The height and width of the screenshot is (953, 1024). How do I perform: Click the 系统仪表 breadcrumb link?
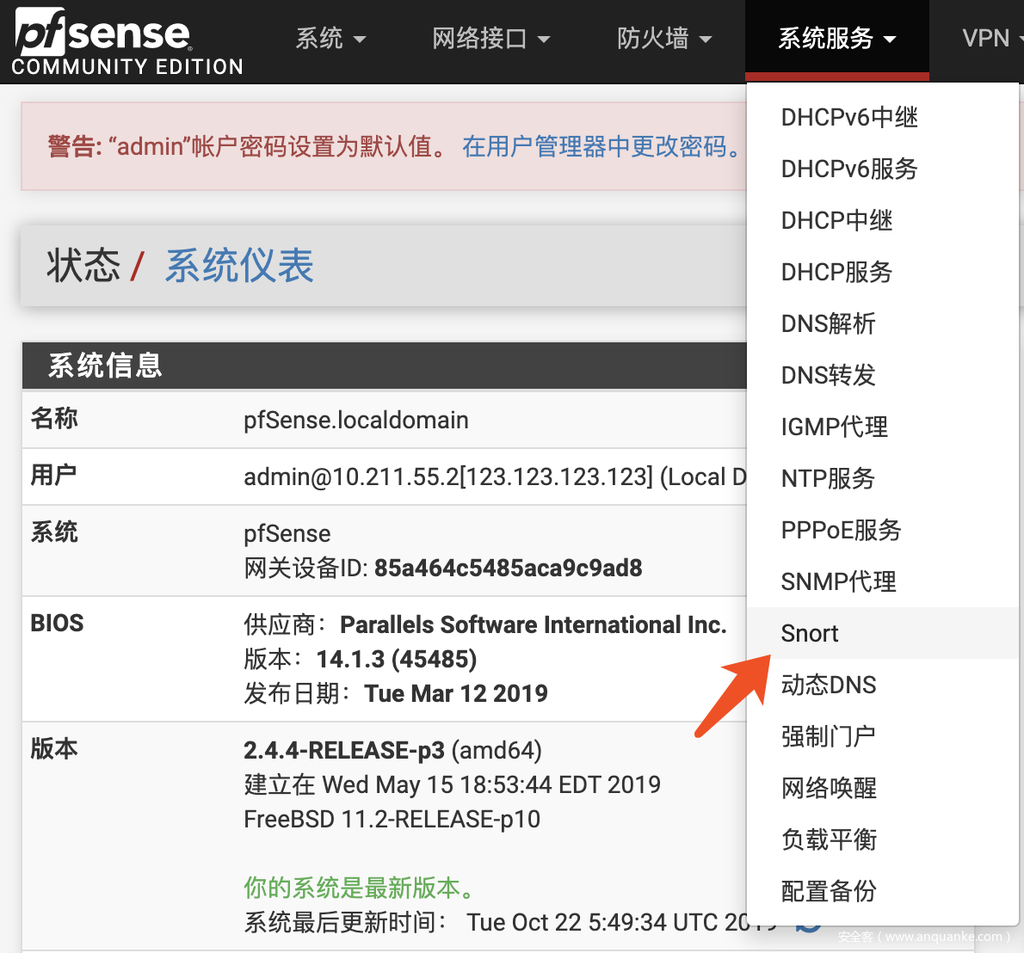coord(239,266)
